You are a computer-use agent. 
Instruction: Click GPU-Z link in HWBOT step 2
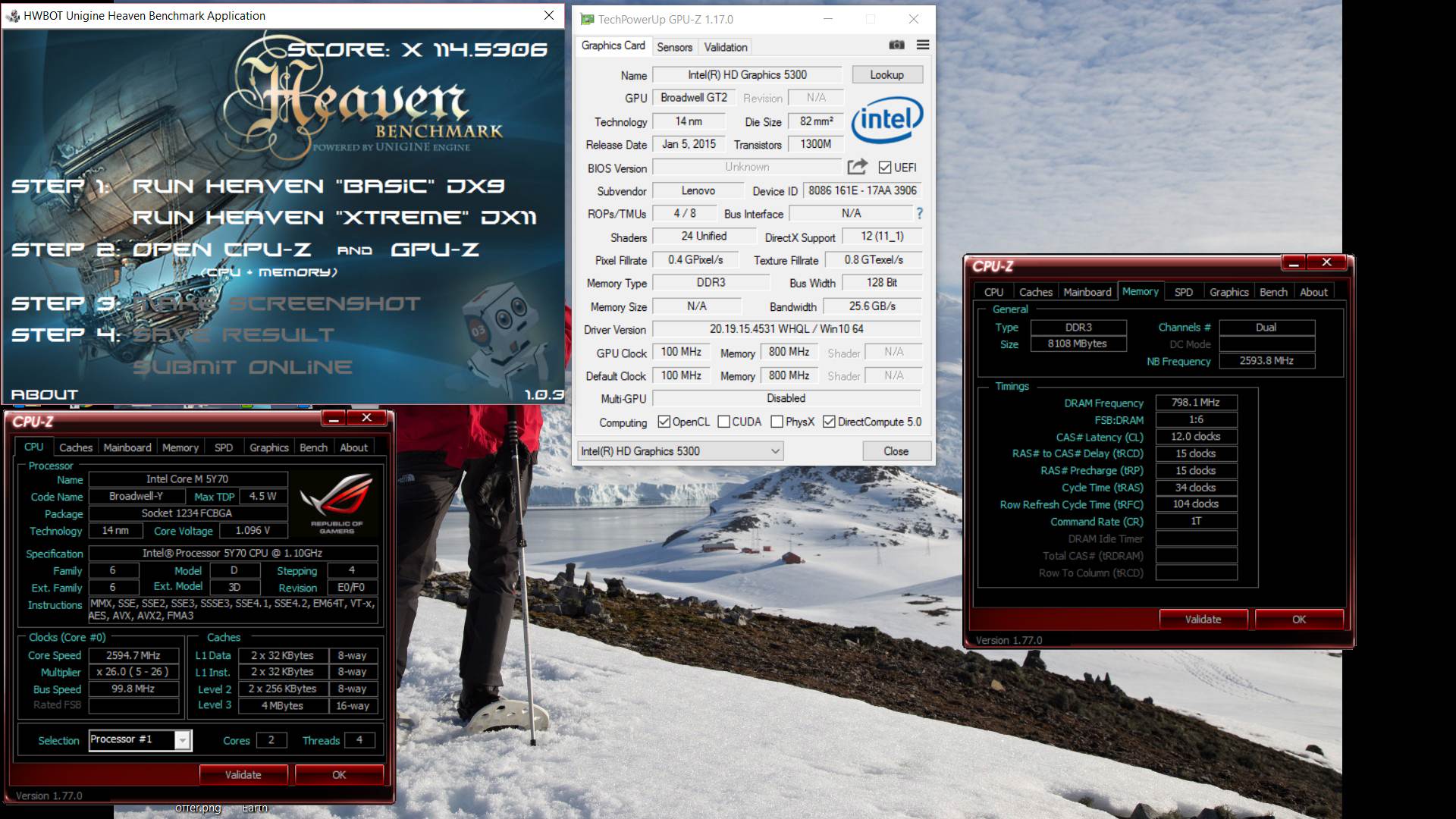[x=435, y=249]
